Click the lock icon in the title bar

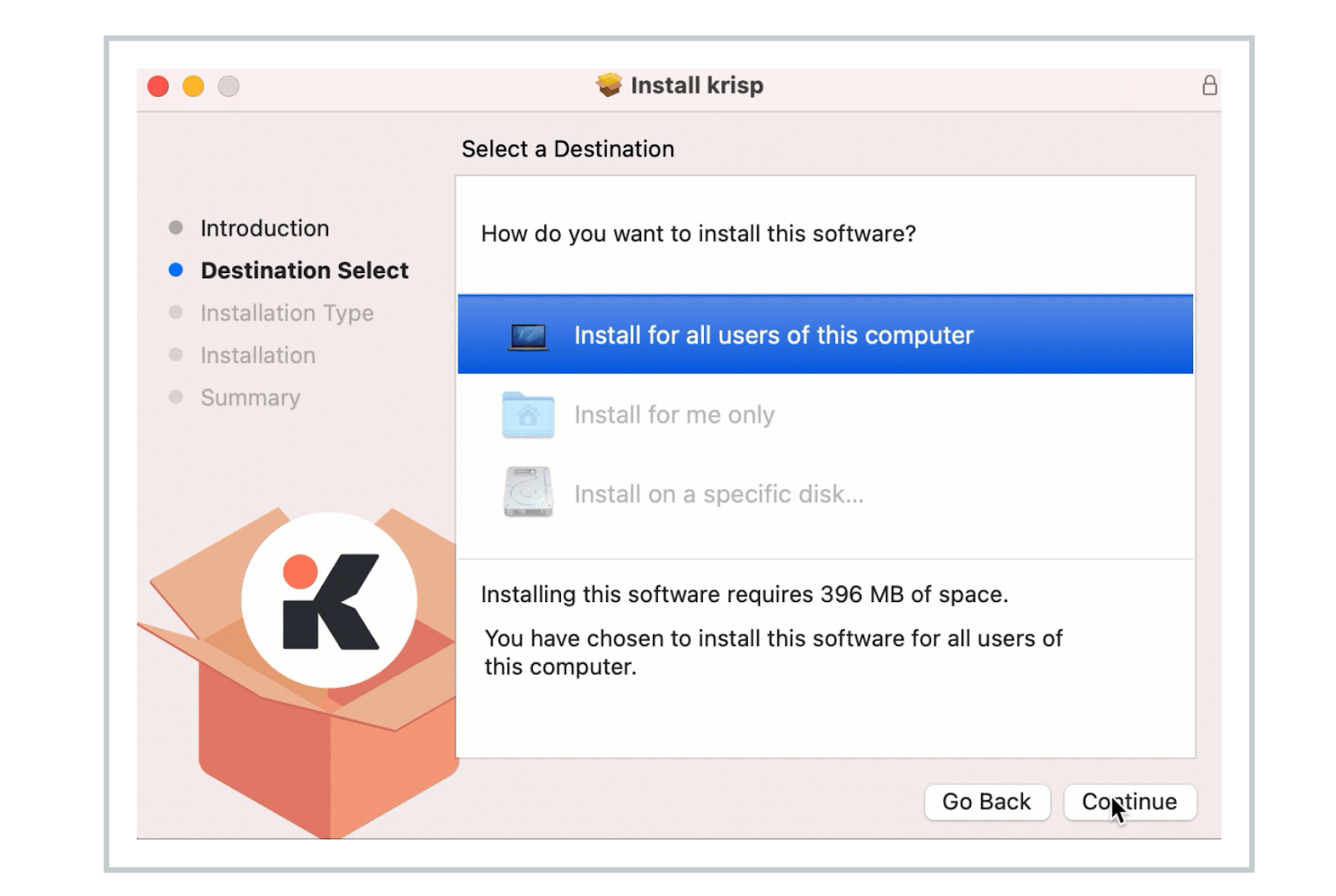pos(1210,85)
